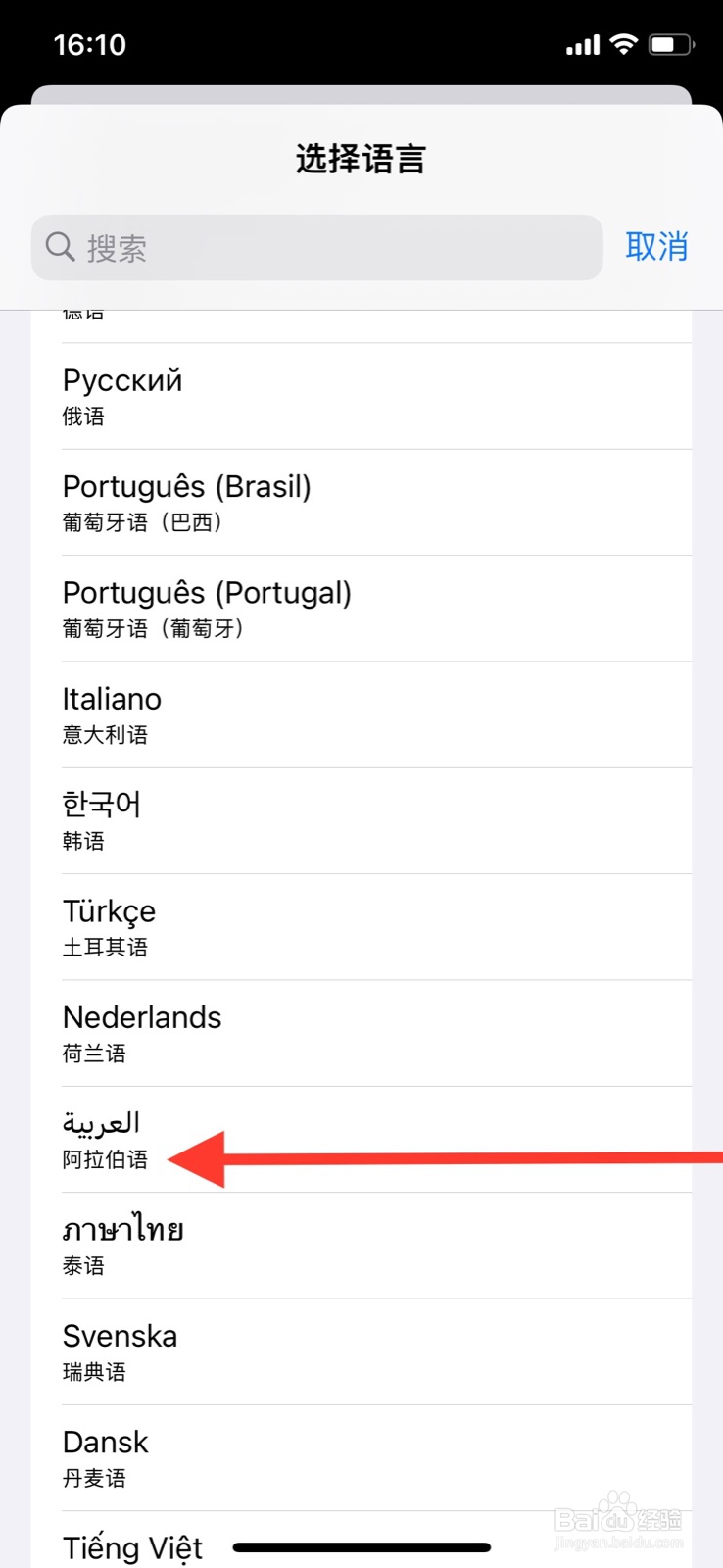Tap the 选择语言 sheet title
The height and width of the screenshot is (1568, 723).
[x=361, y=159]
